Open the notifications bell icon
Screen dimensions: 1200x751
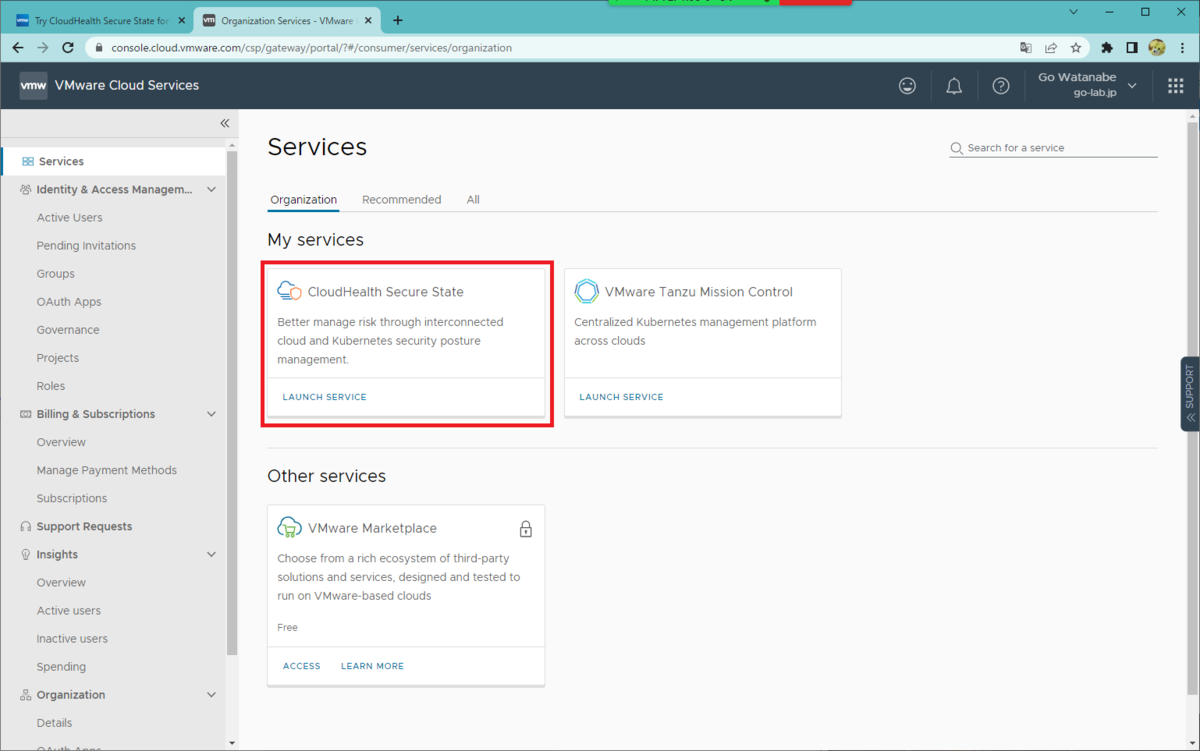point(954,86)
